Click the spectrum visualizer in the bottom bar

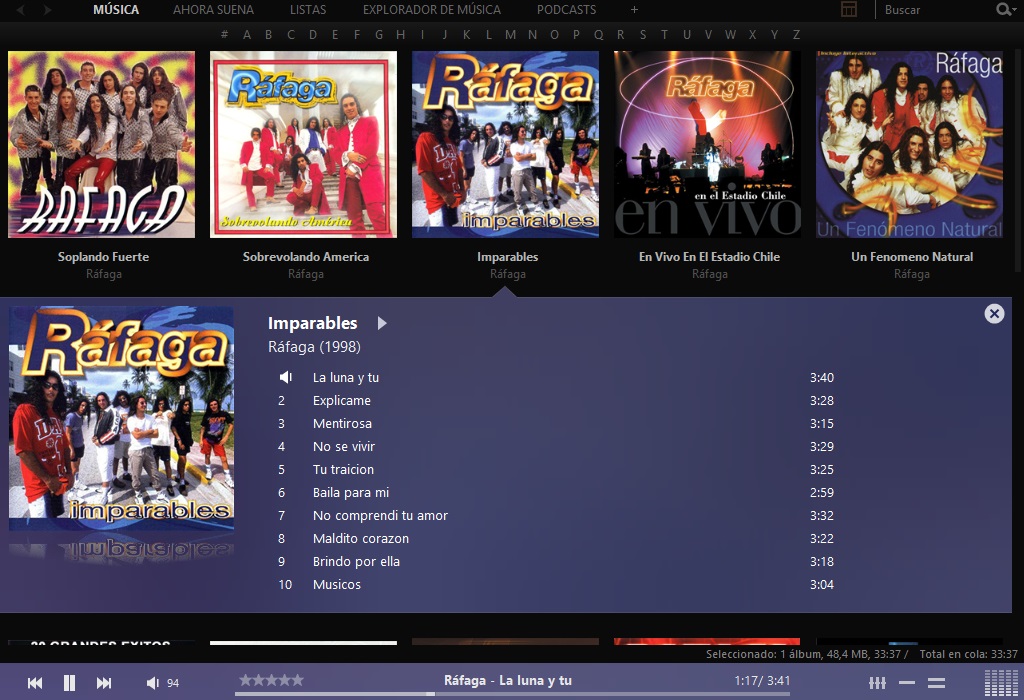click(x=1000, y=681)
